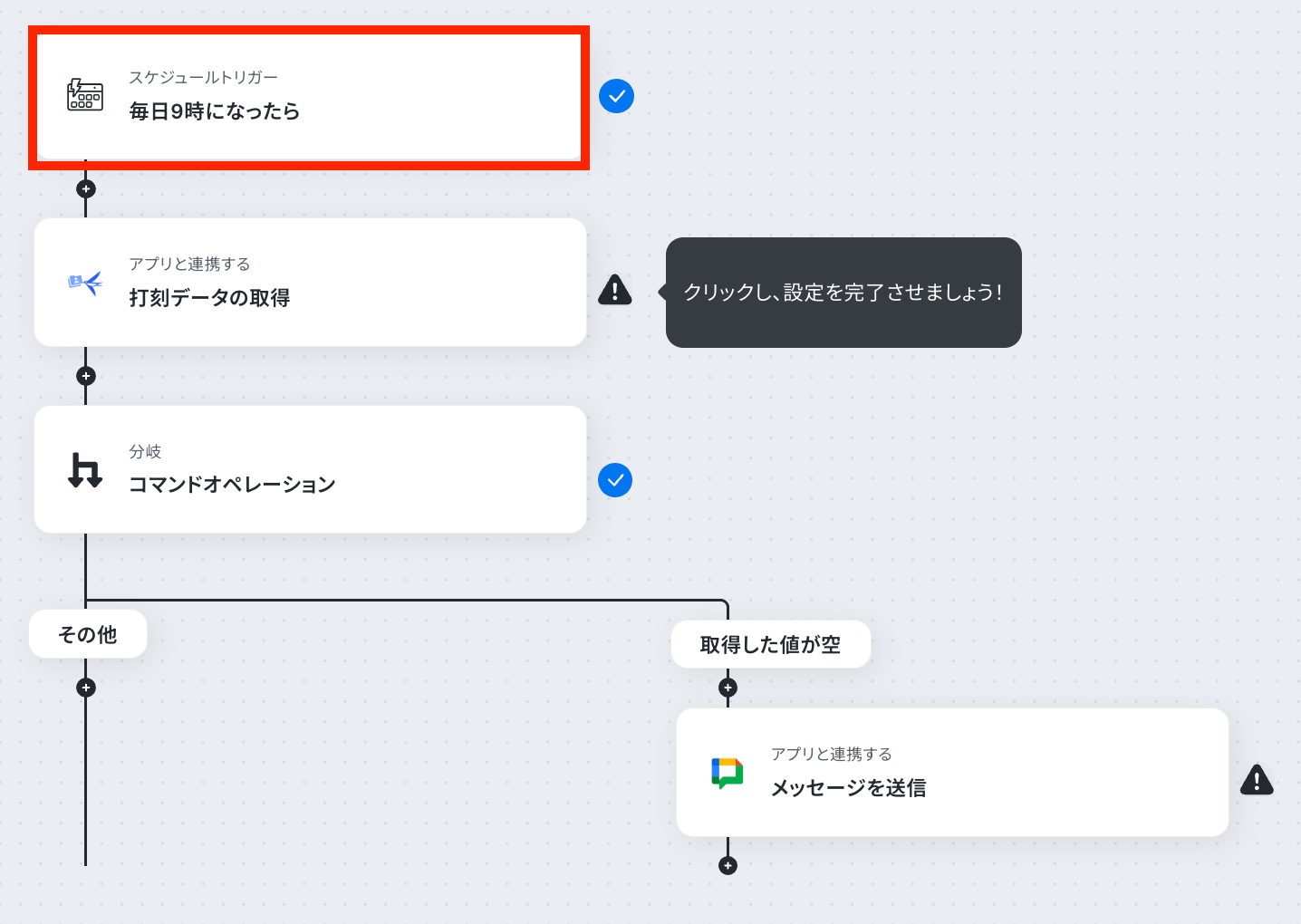Click blue checkmark next to コマンドオペレーション
Screen dimensions: 1301x924
[615, 480]
